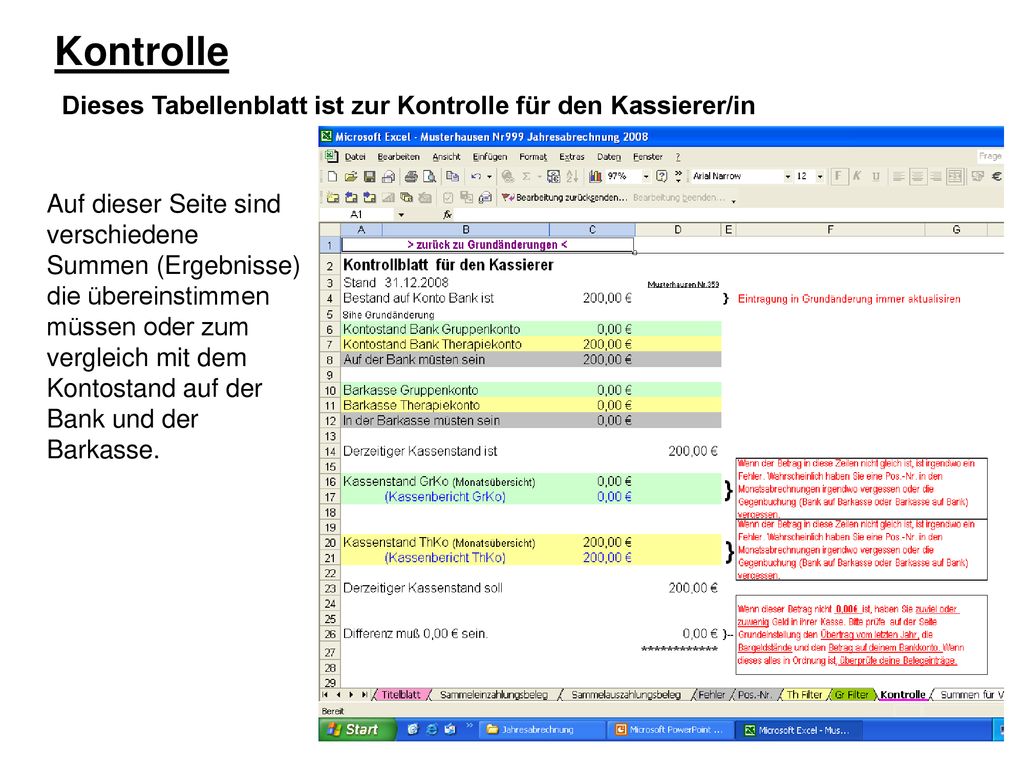Switch to the Sammeleinzahlungsbeleg sheet tab
This screenshot has width=1024, height=768.
(x=494, y=695)
